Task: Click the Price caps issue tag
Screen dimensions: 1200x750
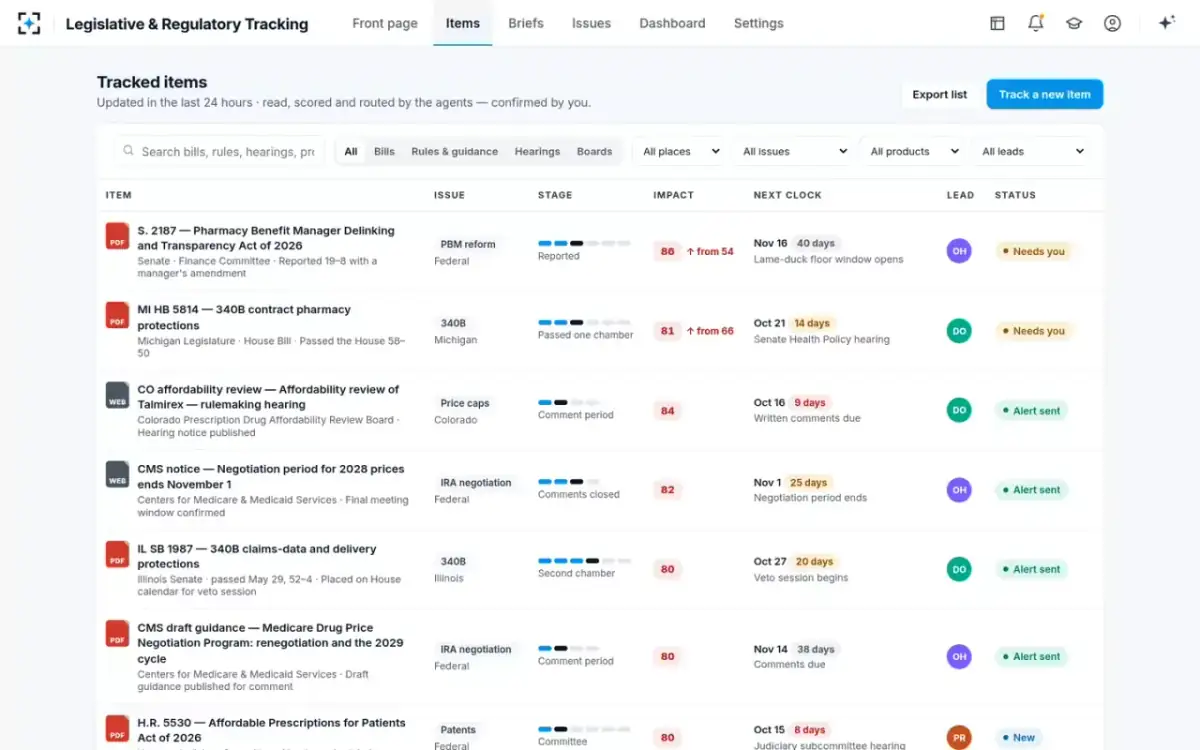Action: 465,403
